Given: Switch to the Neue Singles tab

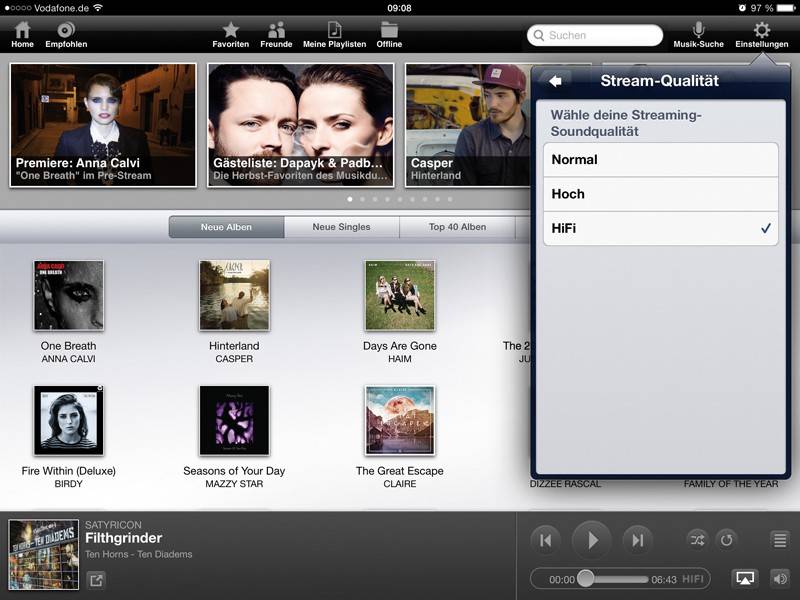Looking at the screenshot, I should point(341,227).
